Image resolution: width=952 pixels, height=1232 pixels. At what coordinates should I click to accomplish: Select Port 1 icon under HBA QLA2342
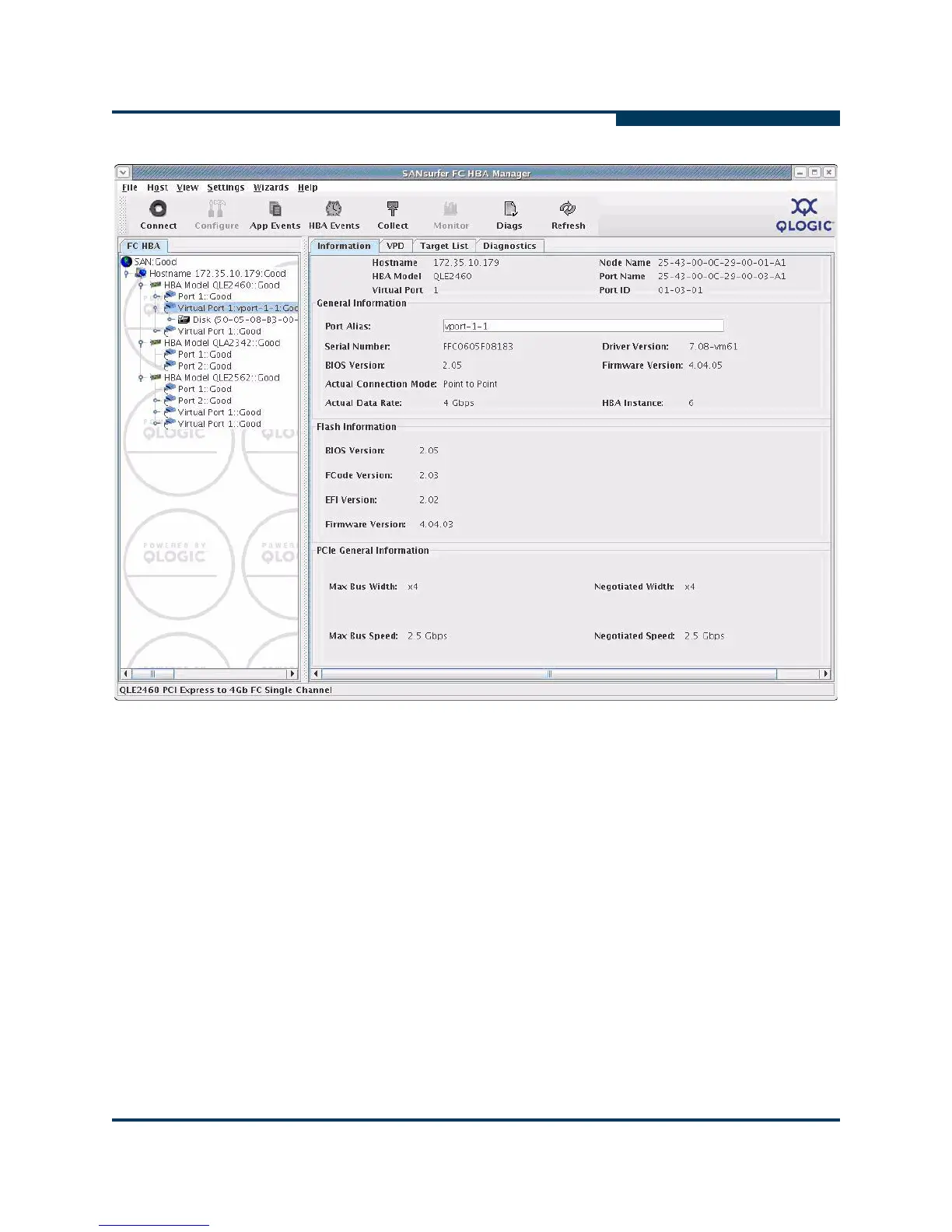(170, 354)
